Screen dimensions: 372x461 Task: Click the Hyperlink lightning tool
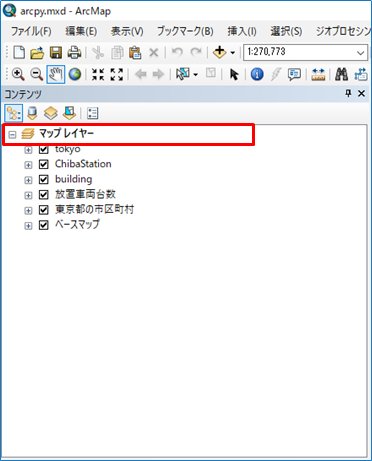click(x=276, y=74)
